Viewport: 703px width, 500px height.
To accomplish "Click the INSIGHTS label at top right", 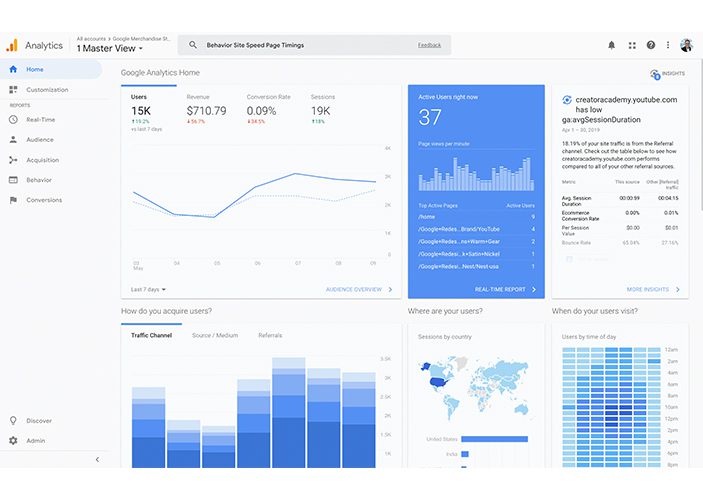I will coord(673,74).
